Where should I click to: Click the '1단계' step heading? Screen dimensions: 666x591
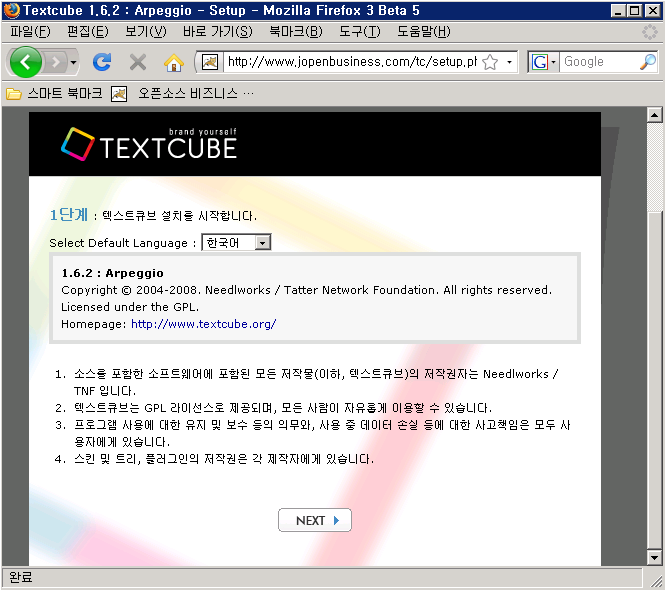coord(69,215)
